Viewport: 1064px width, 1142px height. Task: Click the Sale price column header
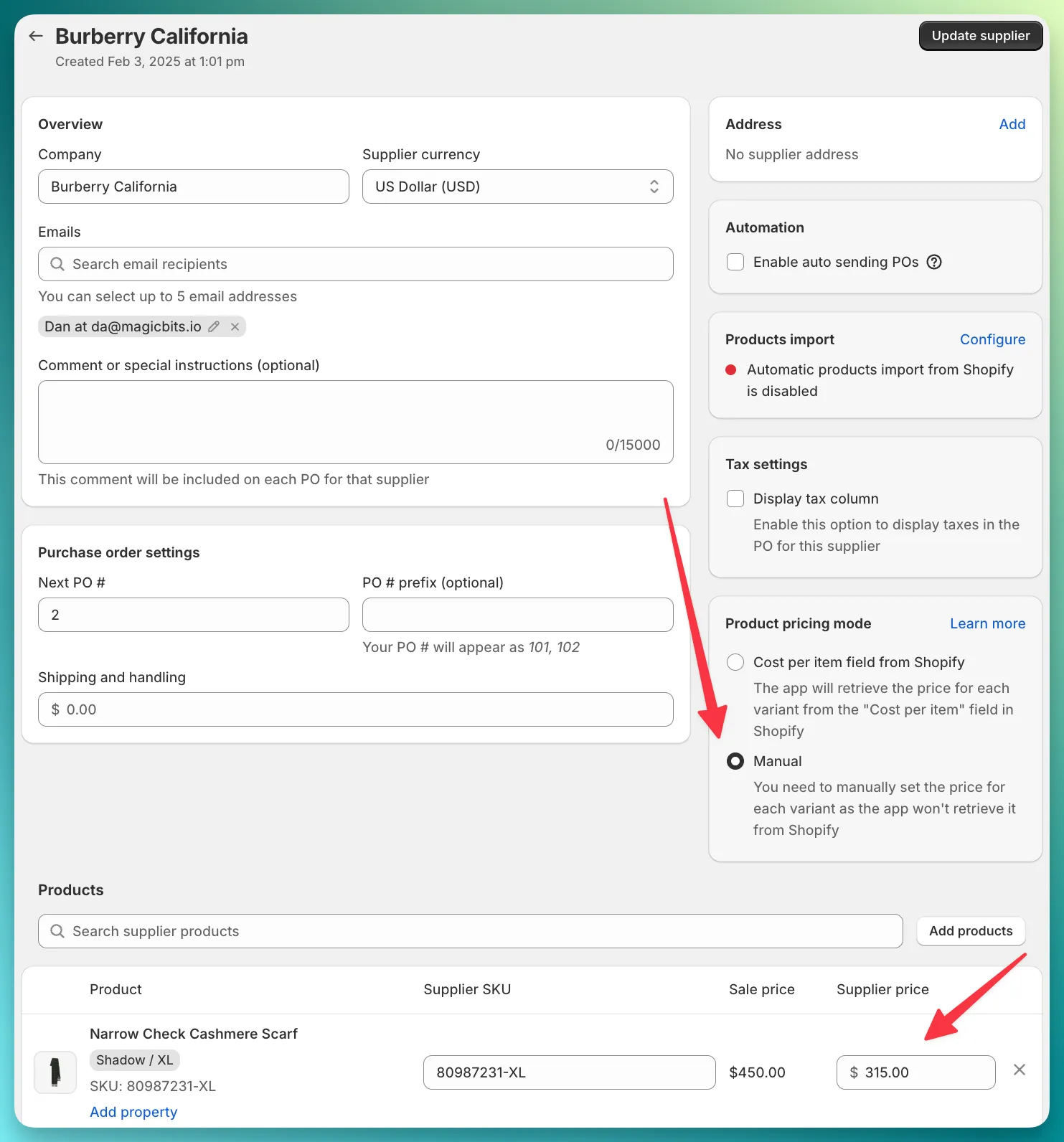(762, 989)
